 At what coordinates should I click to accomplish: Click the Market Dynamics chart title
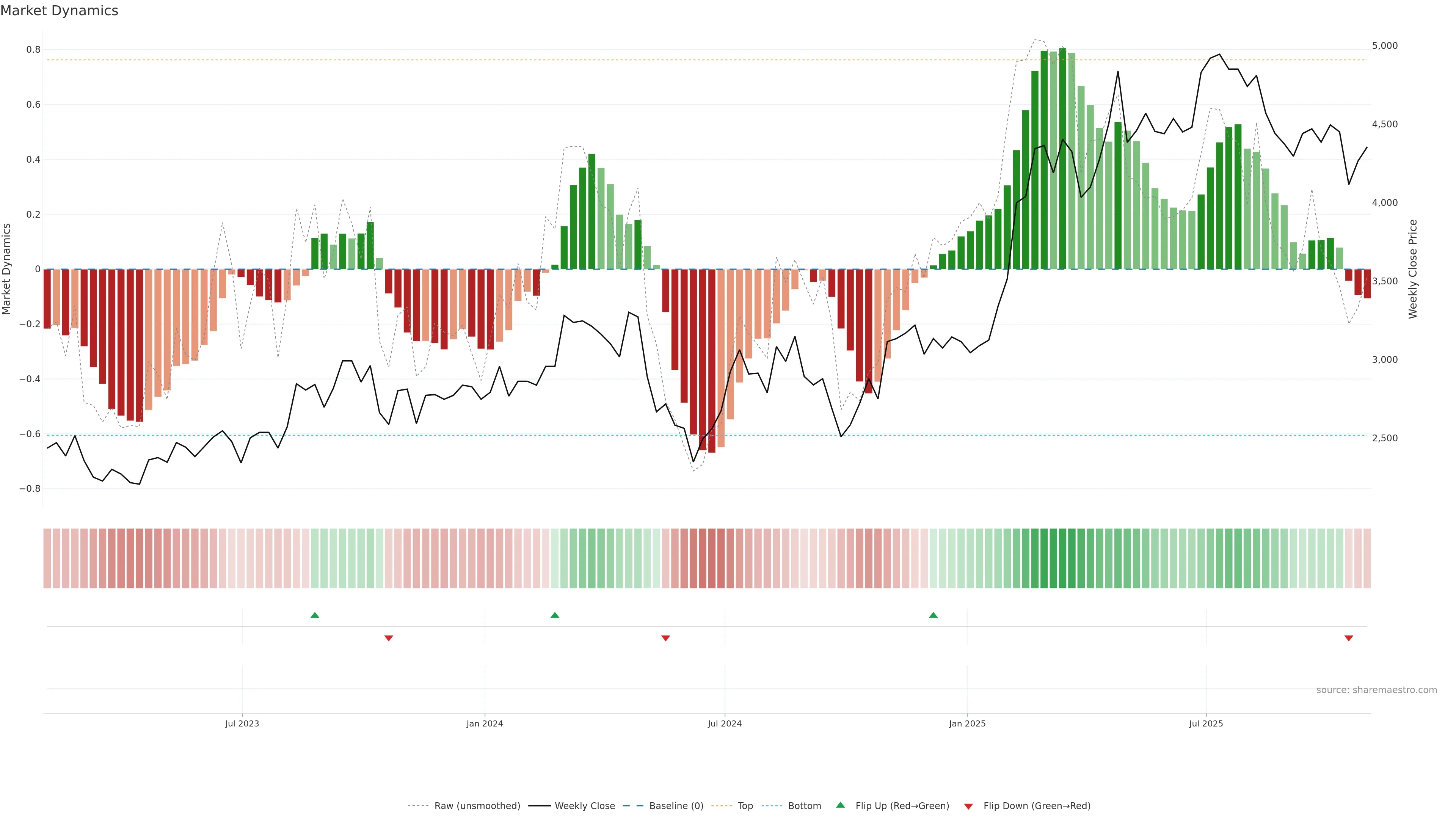[x=60, y=11]
